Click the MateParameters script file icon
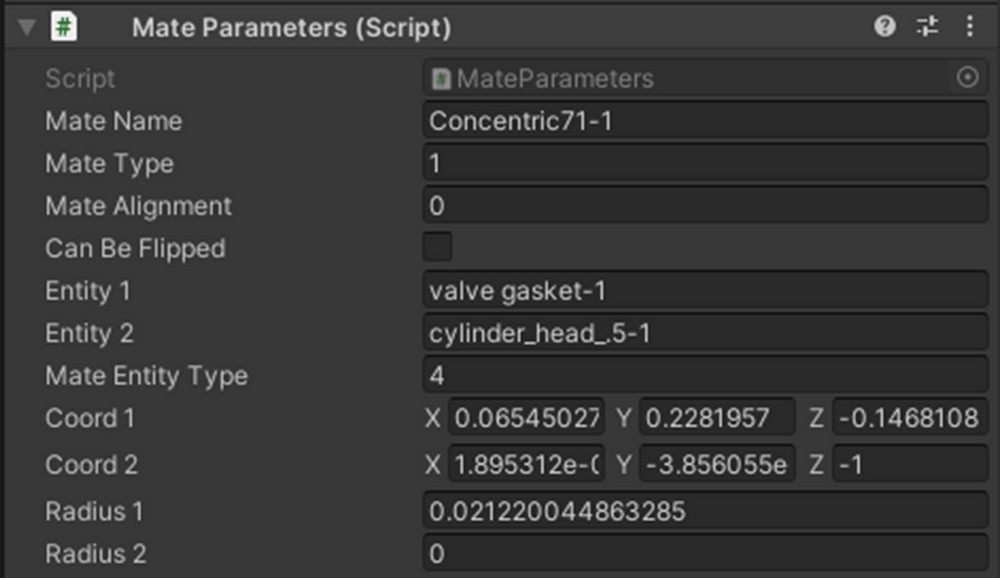This screenshot has width=1000, height=578. [x=441, y=79]
